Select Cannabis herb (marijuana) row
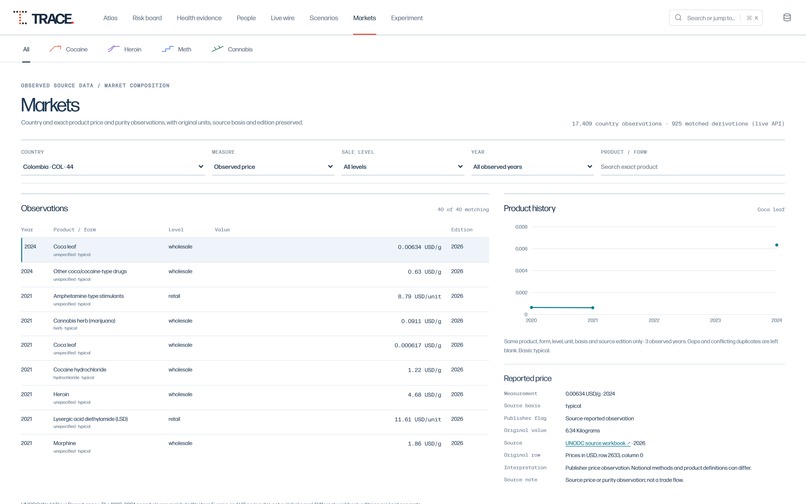806x504 pixels. tap(255, 324)
